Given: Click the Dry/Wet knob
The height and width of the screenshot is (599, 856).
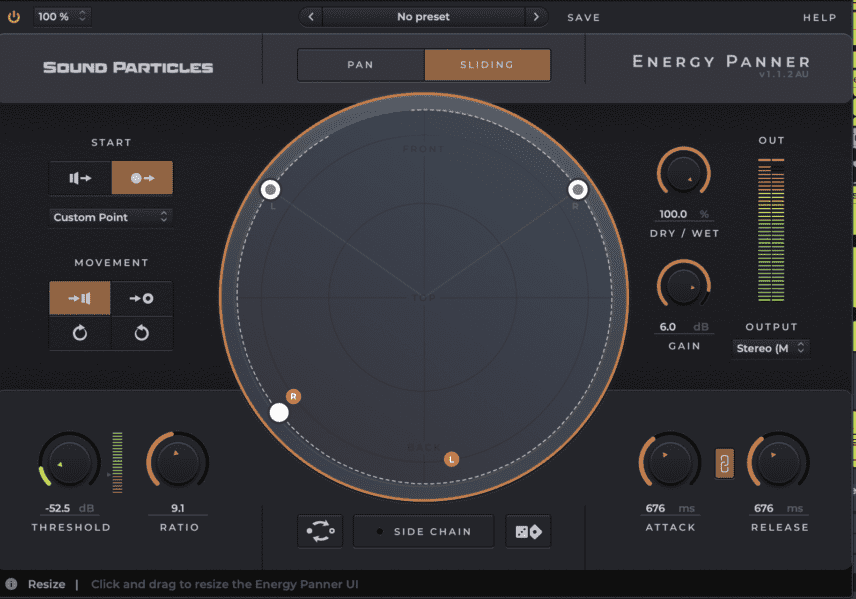Looking at the screenshot, I should (x=683, y=173).
